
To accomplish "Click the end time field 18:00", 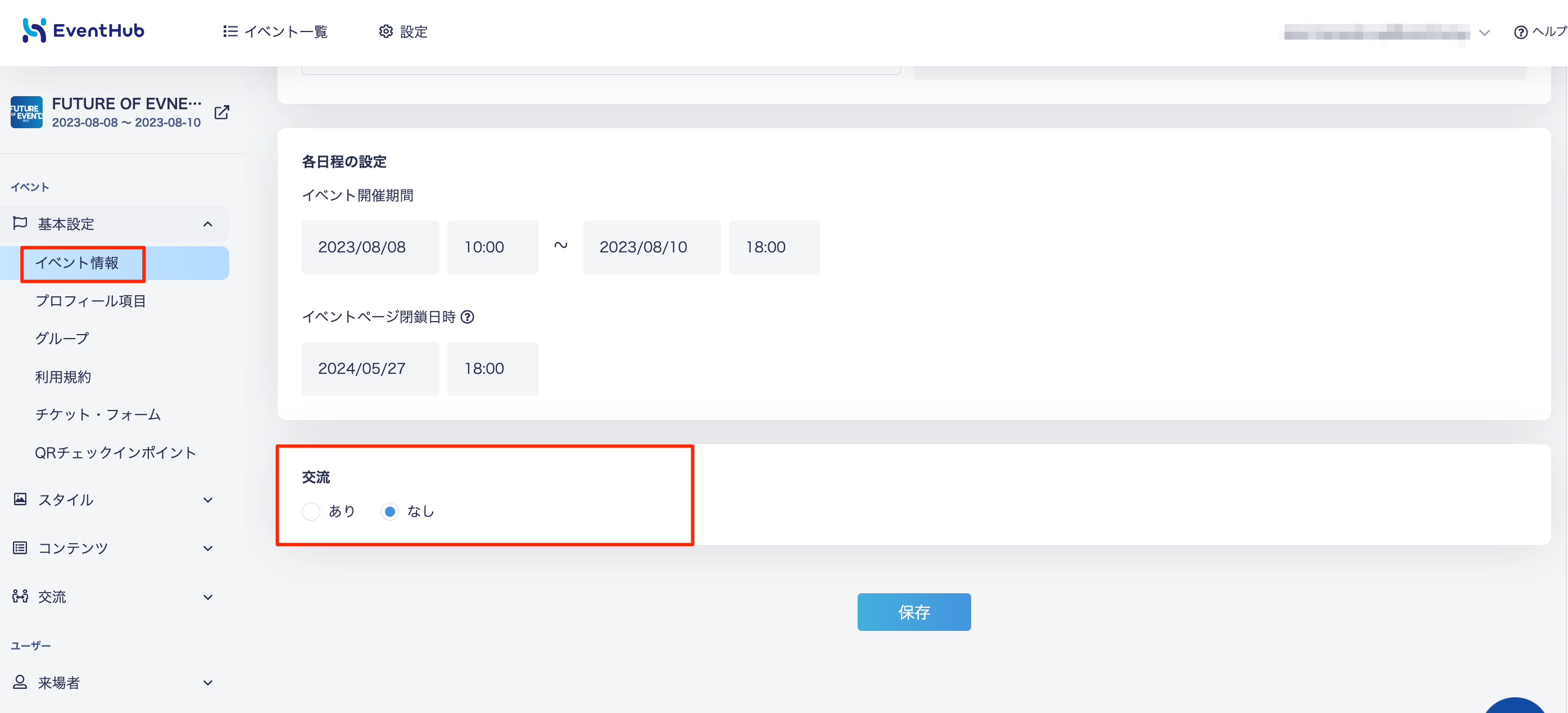I will point(774,247).
